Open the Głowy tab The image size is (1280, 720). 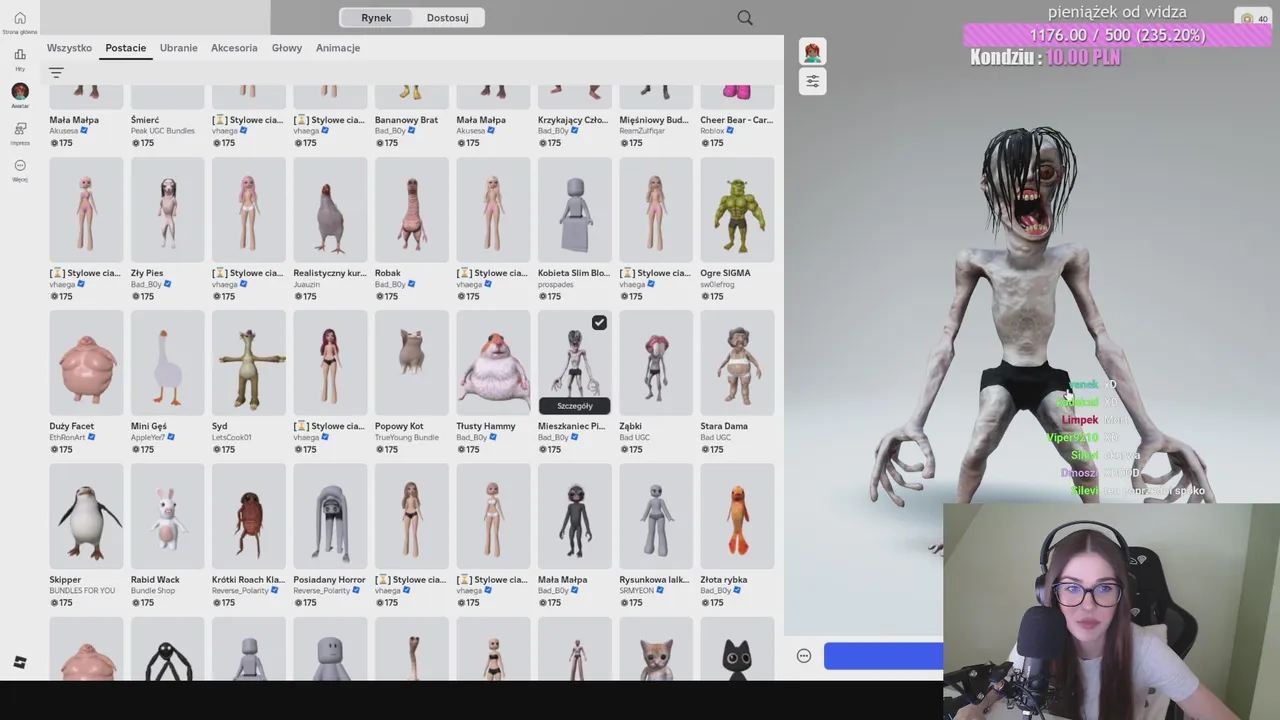tap(287, 48)
